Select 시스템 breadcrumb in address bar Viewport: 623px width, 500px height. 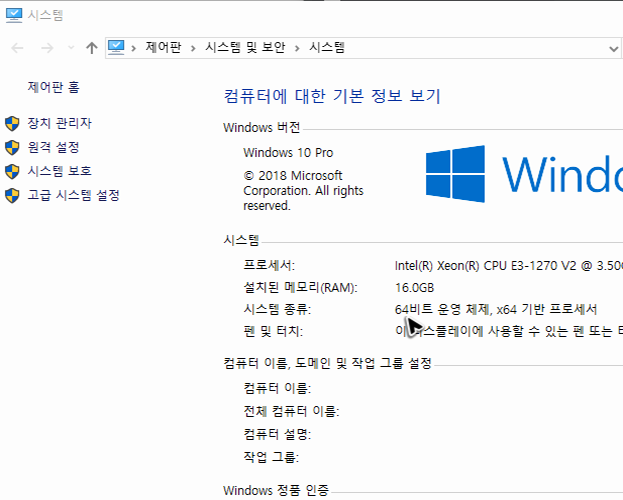[x=327, y=47]
